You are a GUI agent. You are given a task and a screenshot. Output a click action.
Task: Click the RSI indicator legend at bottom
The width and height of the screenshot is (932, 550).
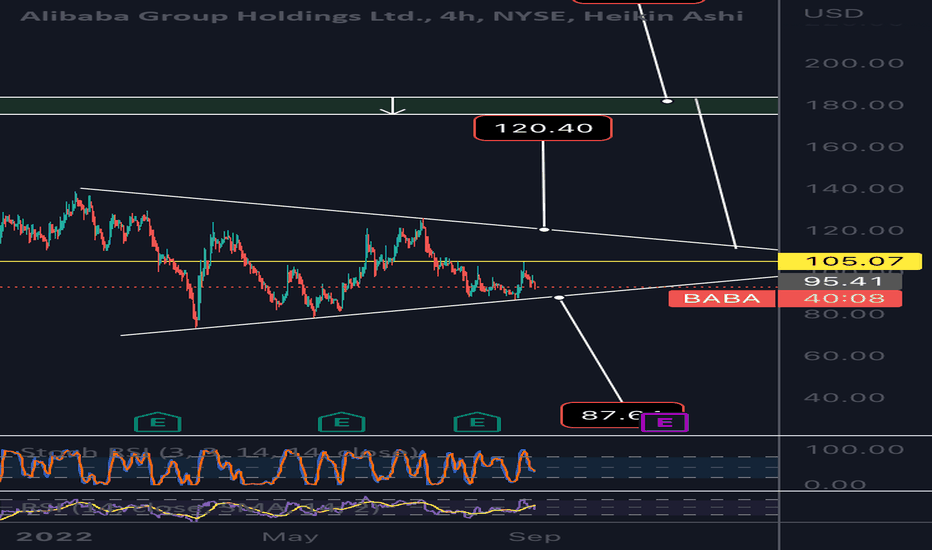(x=199, y=508)
